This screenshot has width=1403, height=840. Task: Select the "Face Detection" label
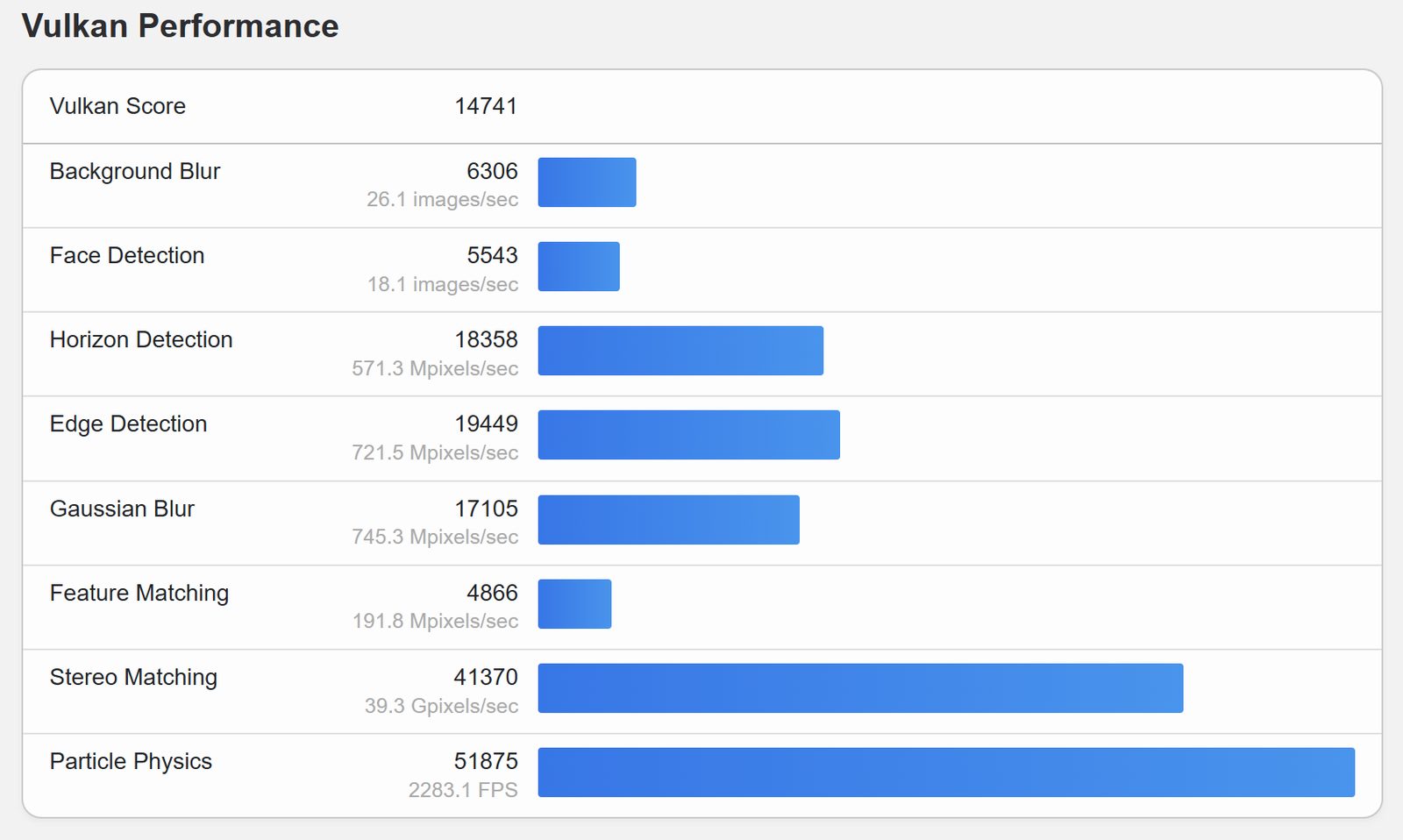pos(127,255)
